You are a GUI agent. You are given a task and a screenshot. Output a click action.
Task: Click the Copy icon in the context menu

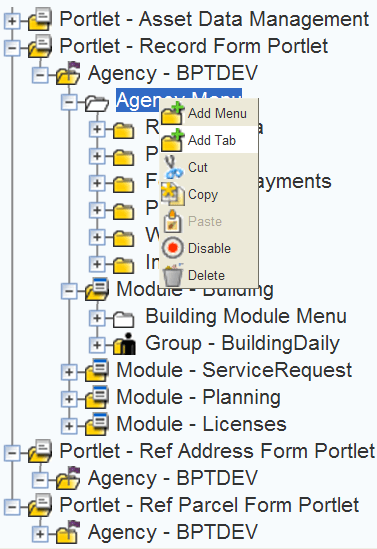[x=173, y=194]
